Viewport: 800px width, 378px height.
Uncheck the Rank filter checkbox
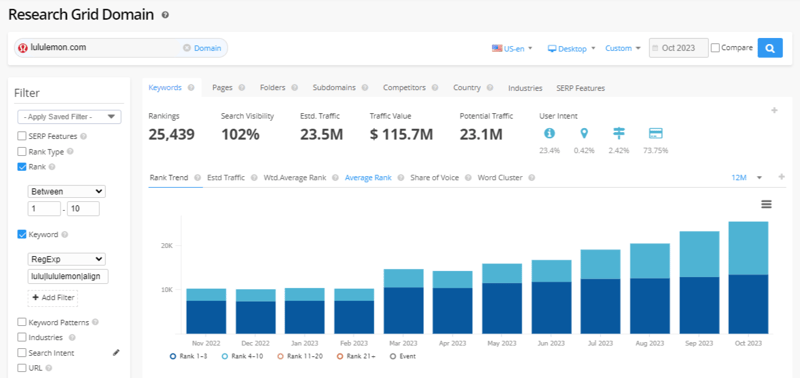coord(21,166)
